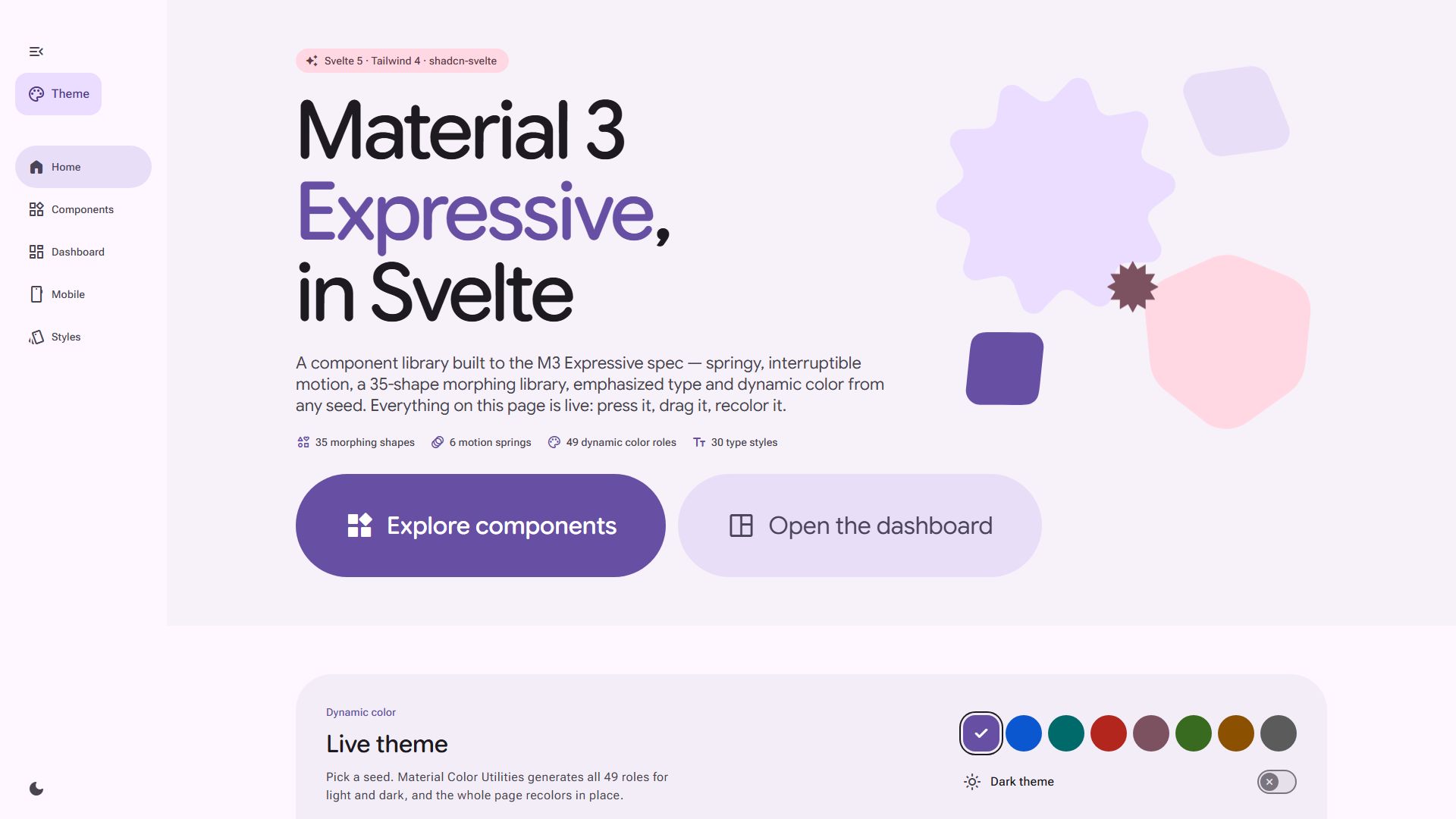1456x819 pixels.
Task: Click the palette icon beside color roles
Action: 554,442
